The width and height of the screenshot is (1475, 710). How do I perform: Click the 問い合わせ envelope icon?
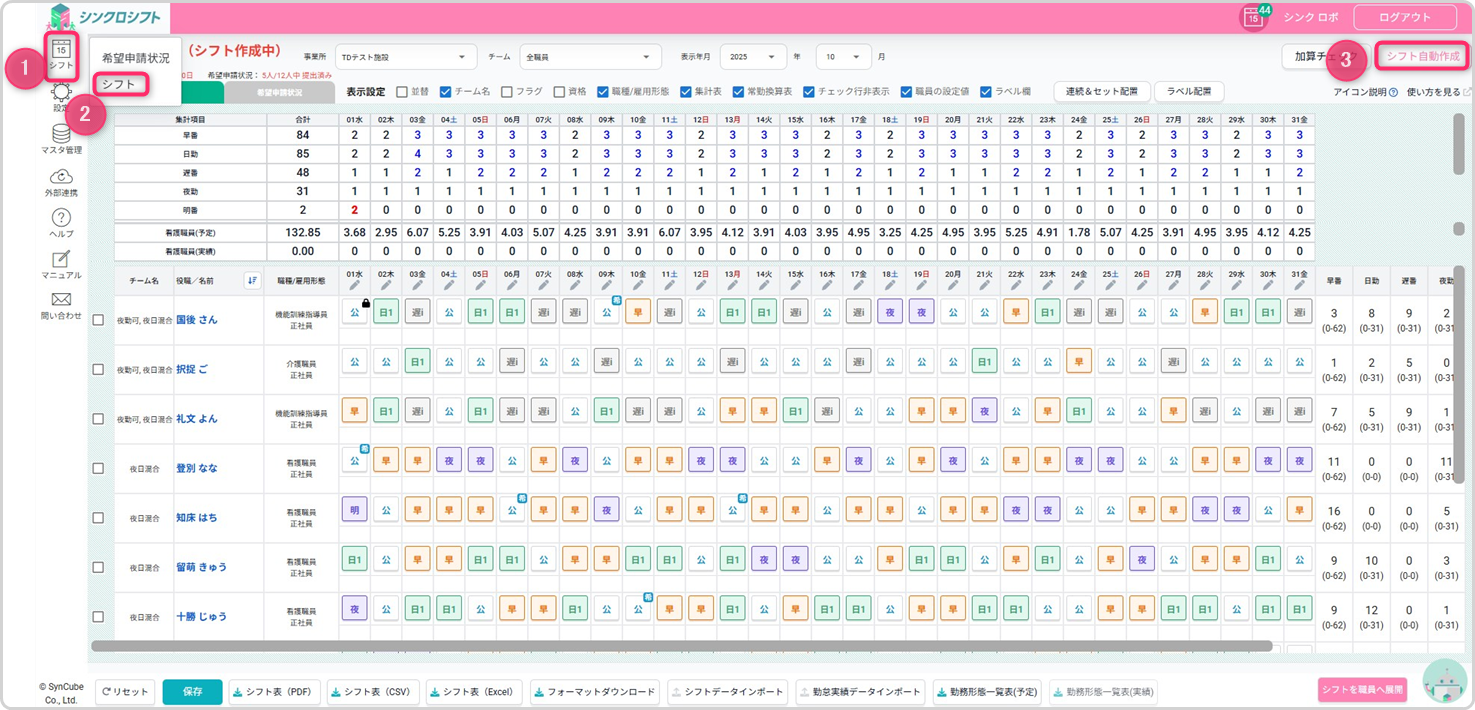[61, 300]
